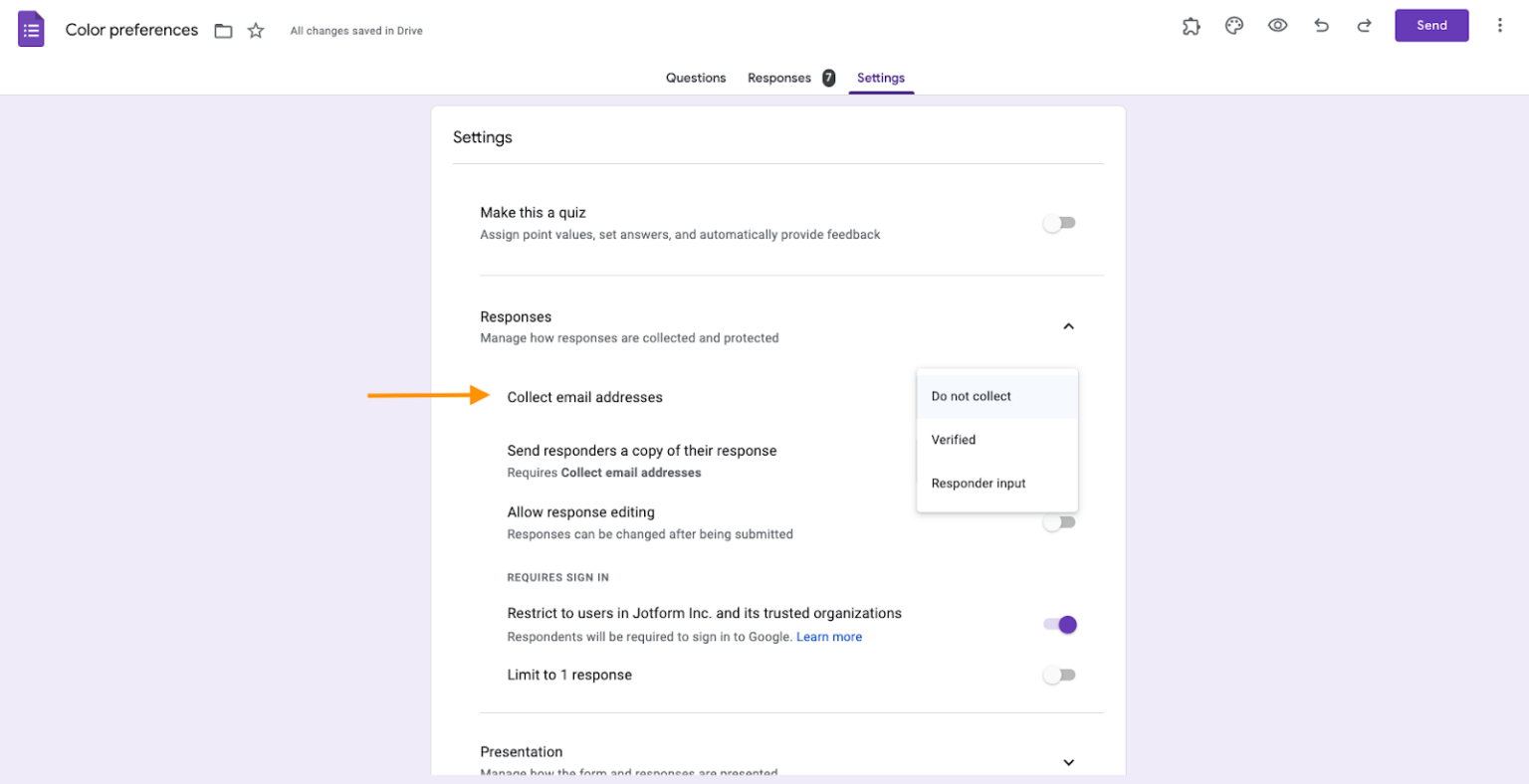Expand the Presentation section
The image size is (1529, 784).
point(1068,762)
